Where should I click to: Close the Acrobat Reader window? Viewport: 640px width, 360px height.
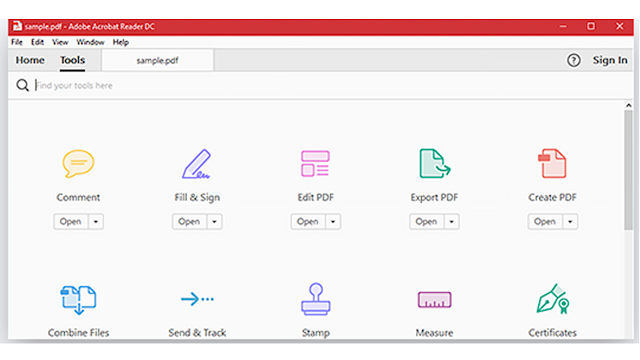tap(620, 27)
